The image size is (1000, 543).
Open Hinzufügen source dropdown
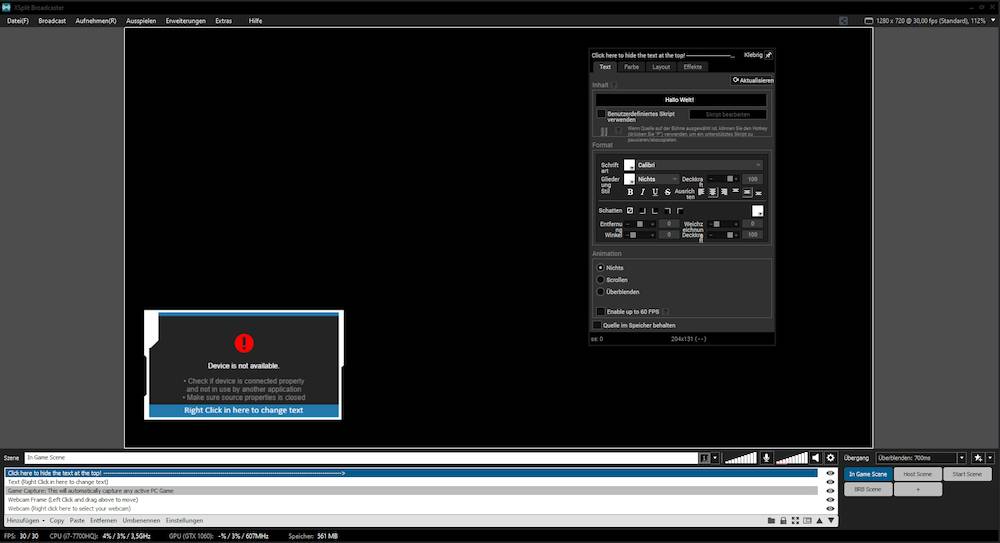point(26,521)
